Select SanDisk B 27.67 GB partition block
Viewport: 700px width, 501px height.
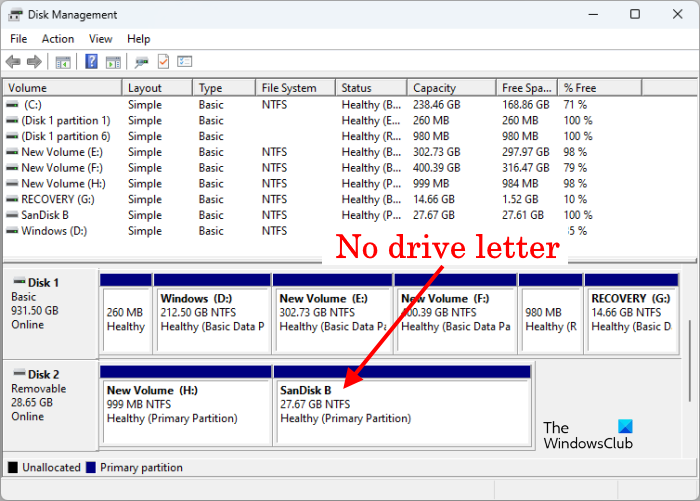(x=402, y=405)
